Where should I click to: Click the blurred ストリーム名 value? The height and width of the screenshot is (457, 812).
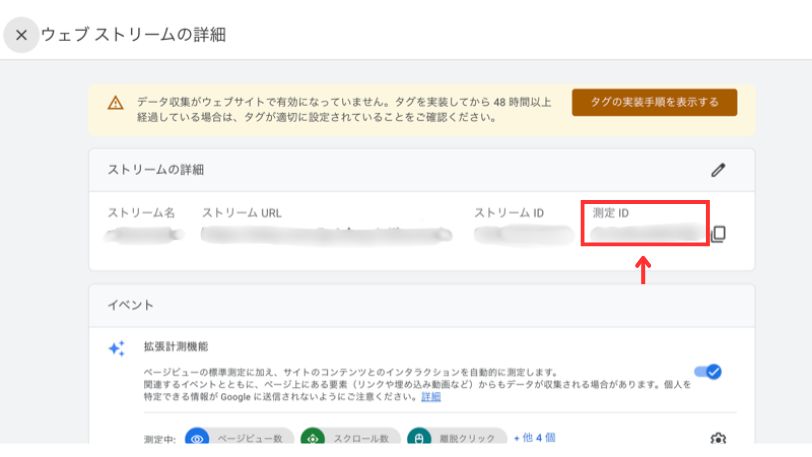[x=145, y=234]
